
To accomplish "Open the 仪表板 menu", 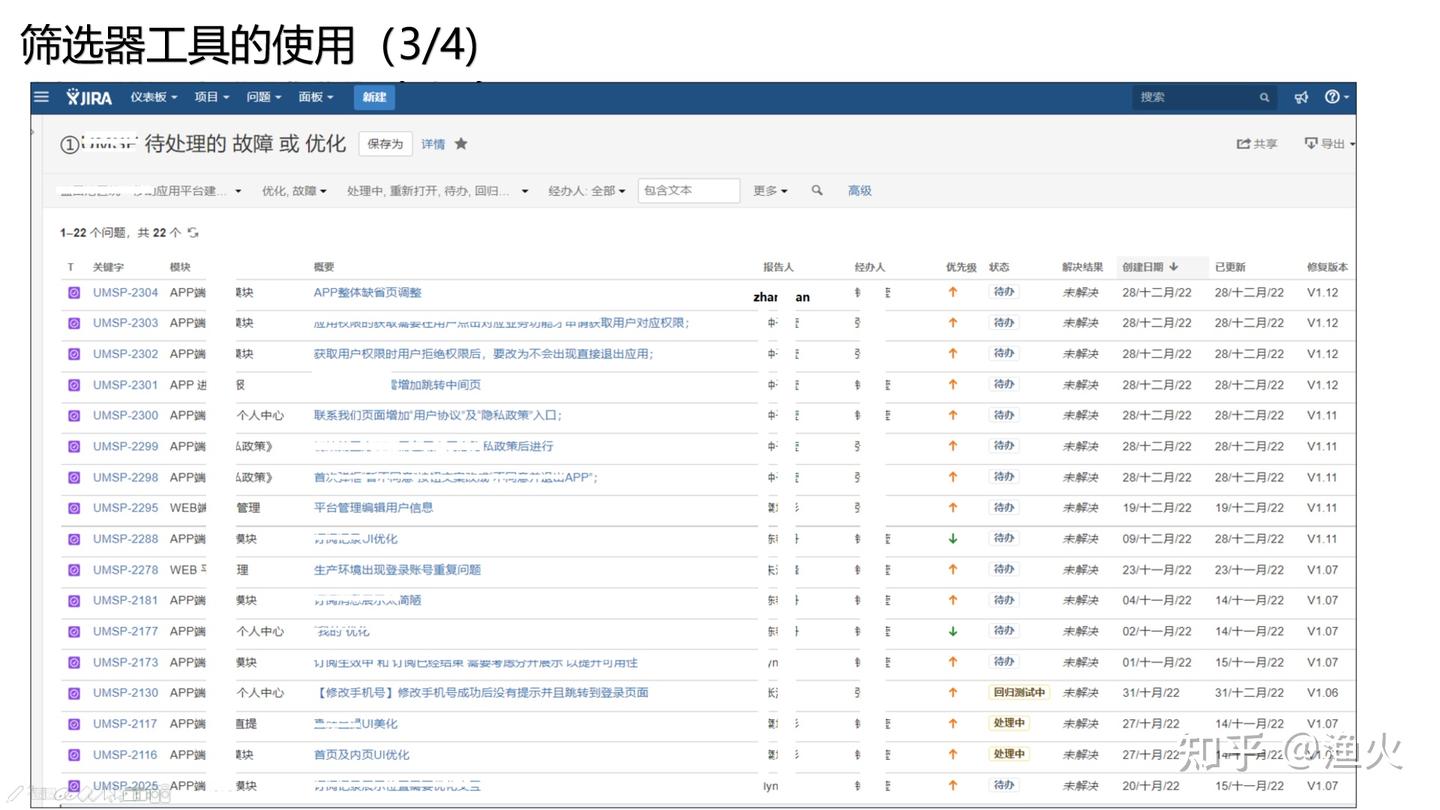I will [x=153, y=97].
